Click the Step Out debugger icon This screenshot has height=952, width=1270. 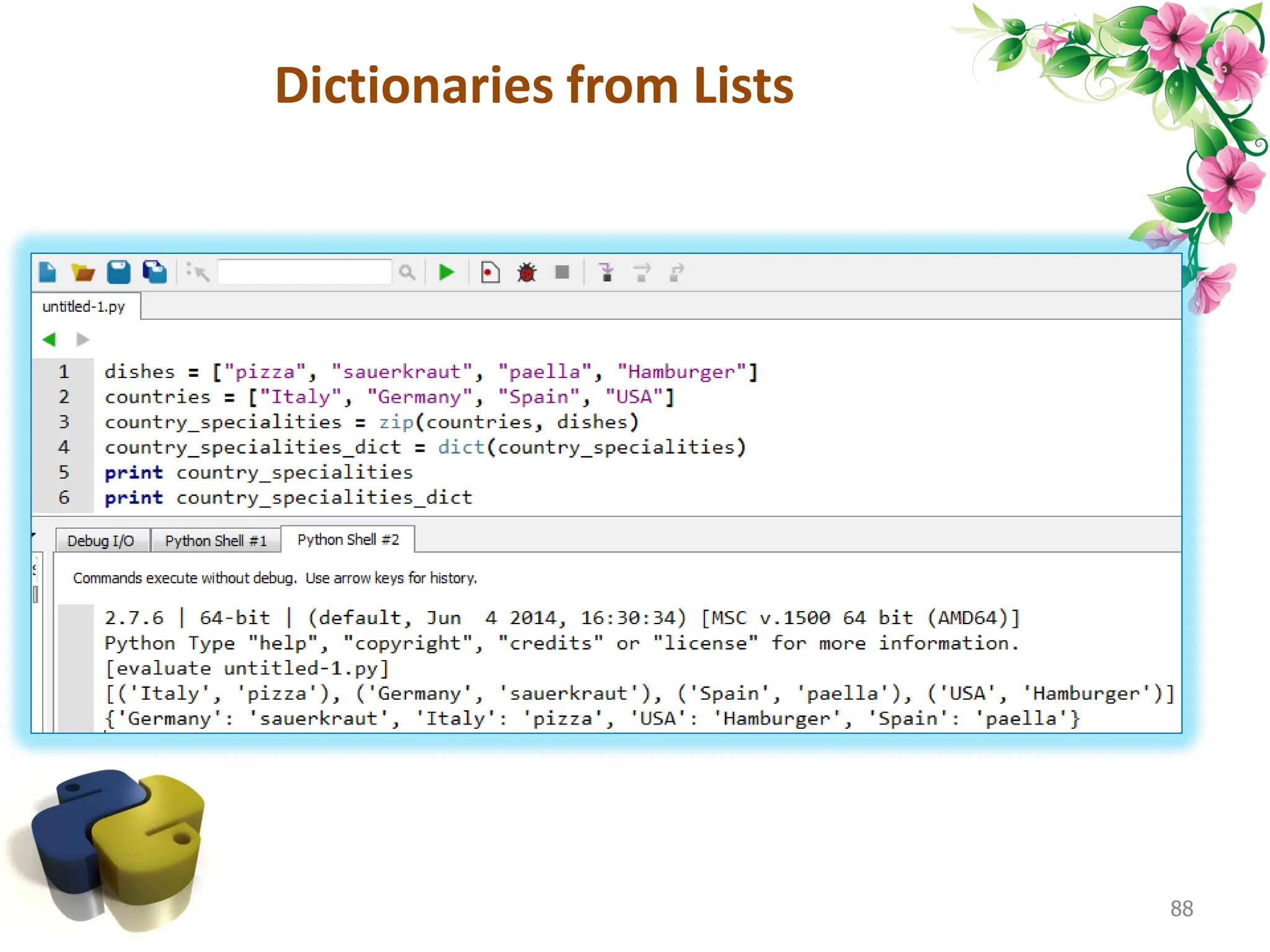point(677,272)
